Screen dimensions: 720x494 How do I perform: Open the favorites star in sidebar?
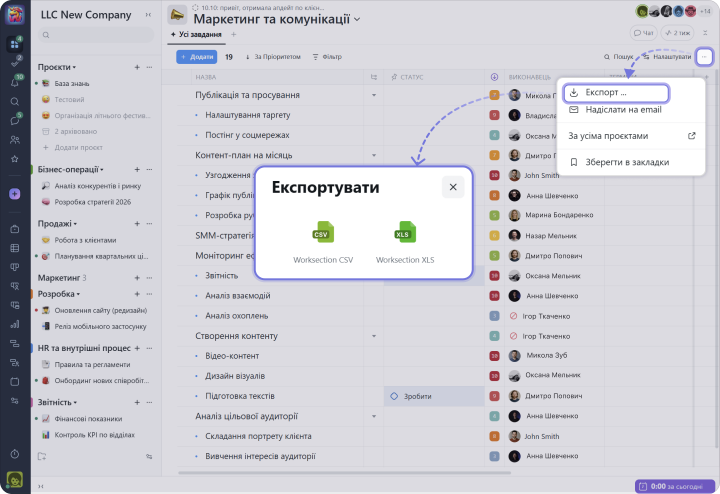pyautogui.click(x=15, y=158)
